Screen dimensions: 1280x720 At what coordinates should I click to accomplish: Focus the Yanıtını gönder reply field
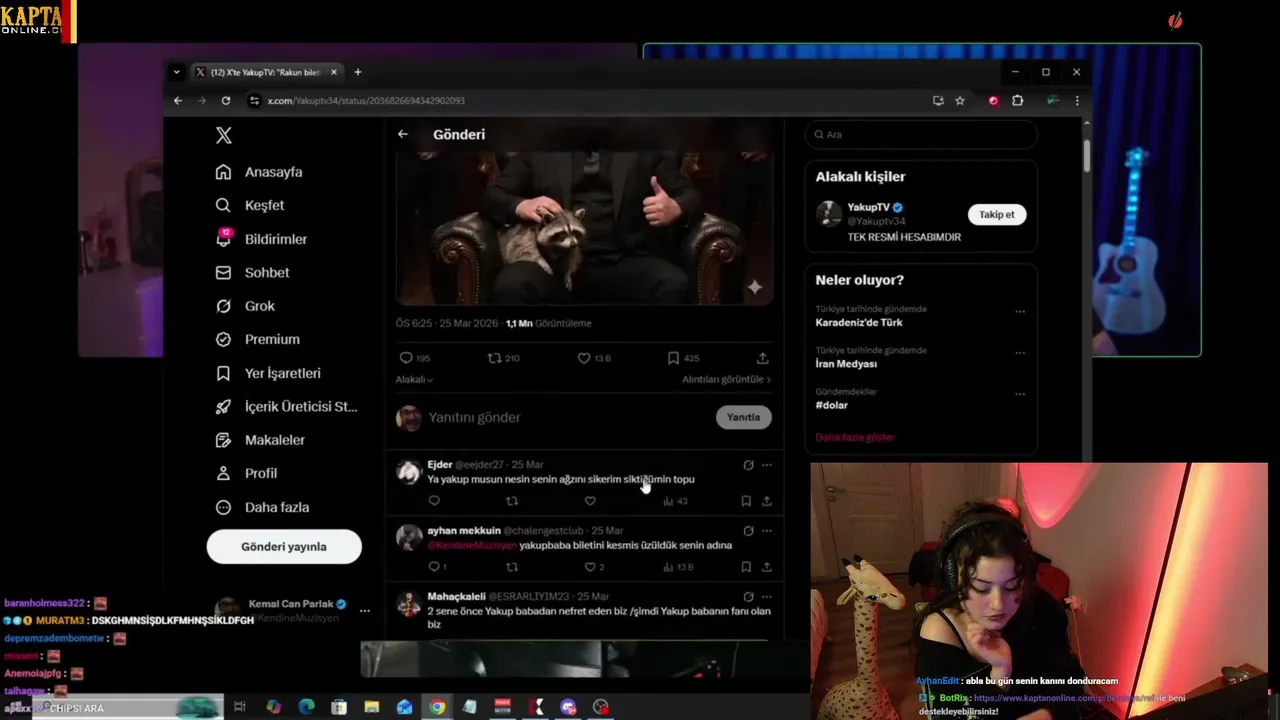click(567, 417)
